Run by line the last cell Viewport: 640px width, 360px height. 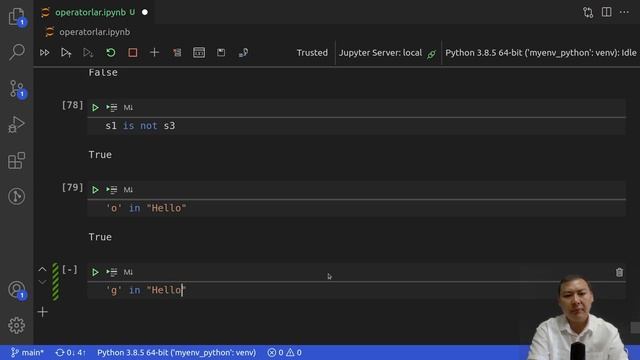point(112,272)
